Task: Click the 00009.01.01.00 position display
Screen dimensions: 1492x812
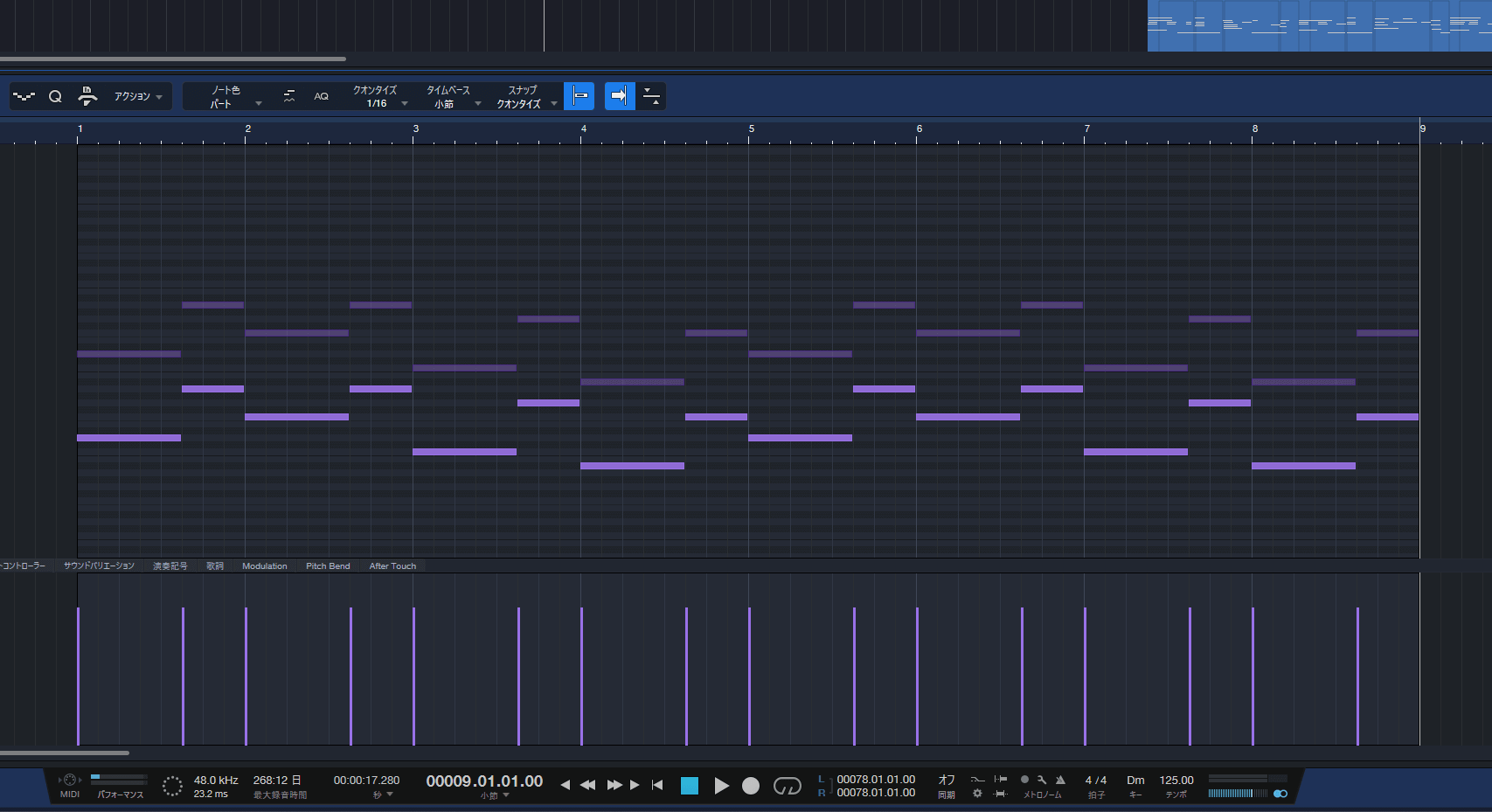Action: click(484, 781)
